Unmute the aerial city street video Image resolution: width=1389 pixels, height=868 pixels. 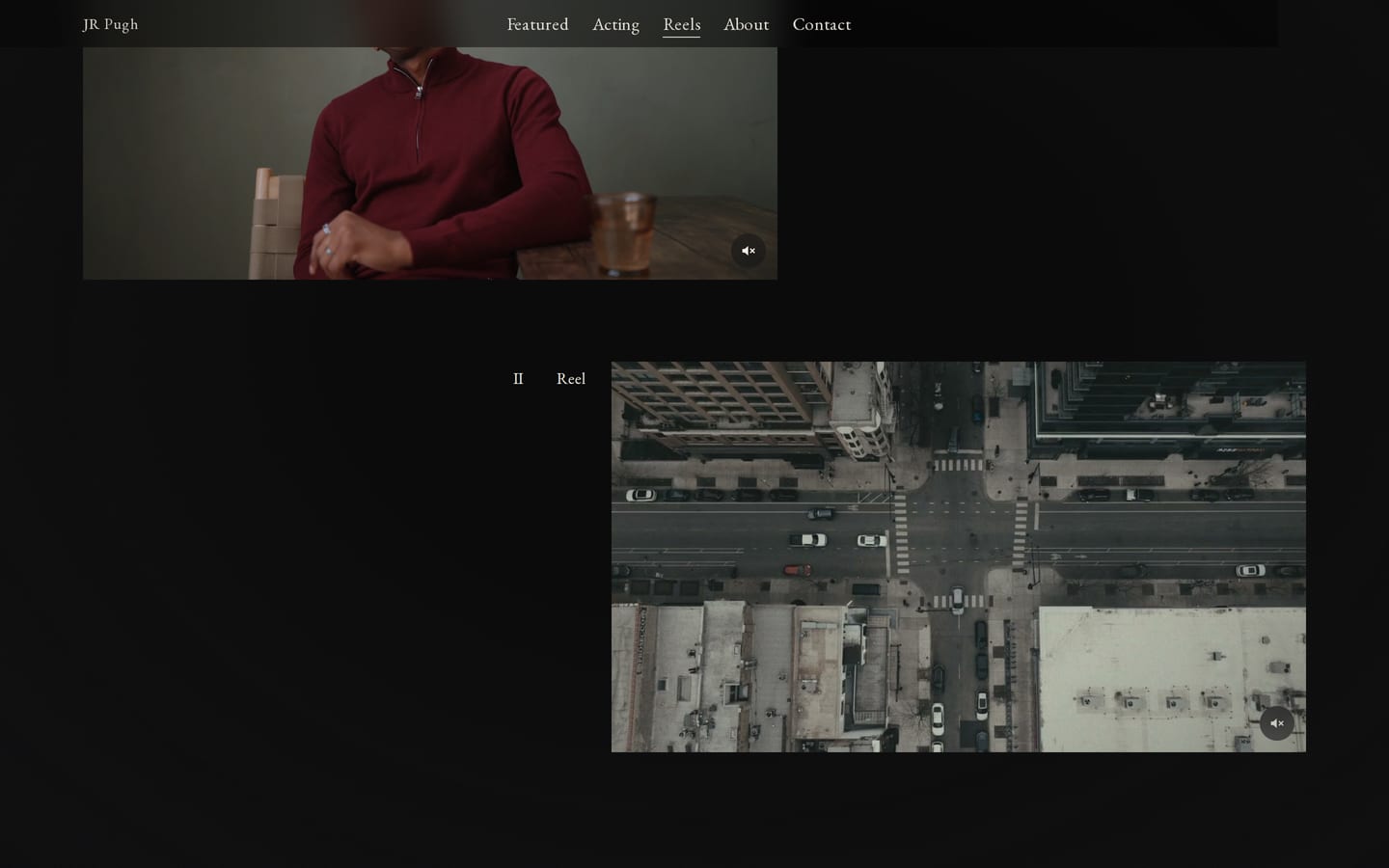(1276, 723)
